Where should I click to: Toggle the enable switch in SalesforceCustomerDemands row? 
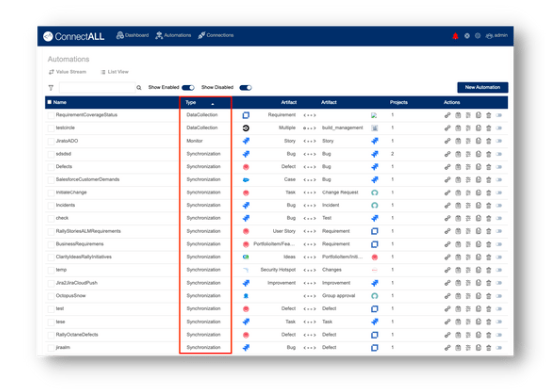(x=499, y=180)
